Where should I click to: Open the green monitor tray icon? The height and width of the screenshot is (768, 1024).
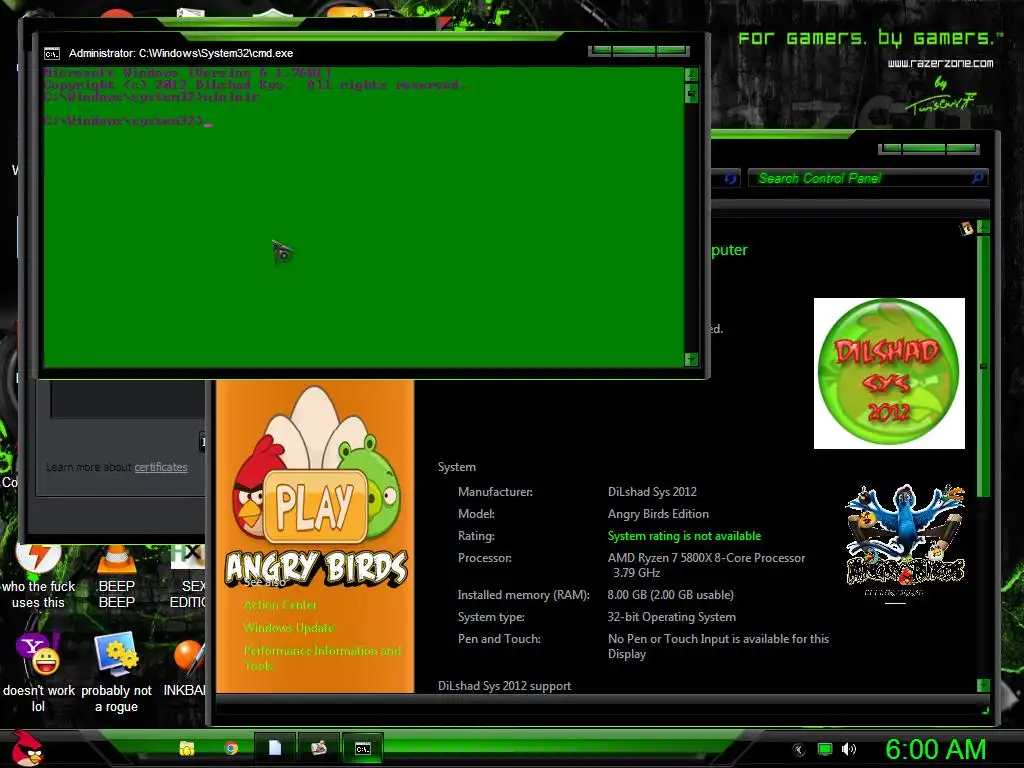(825, 749)
